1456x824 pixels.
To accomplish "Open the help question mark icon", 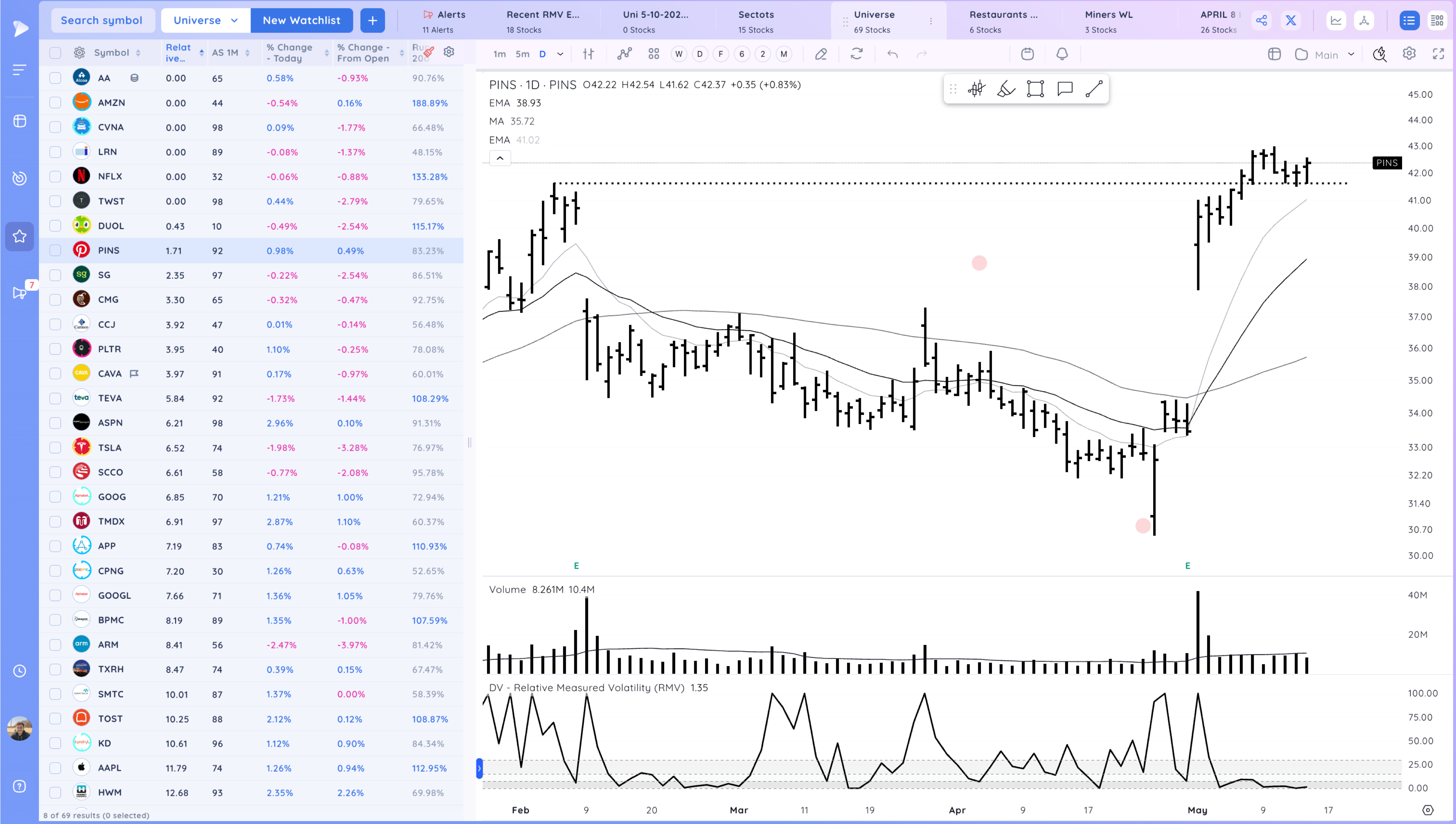I will [x=20, y=786].
